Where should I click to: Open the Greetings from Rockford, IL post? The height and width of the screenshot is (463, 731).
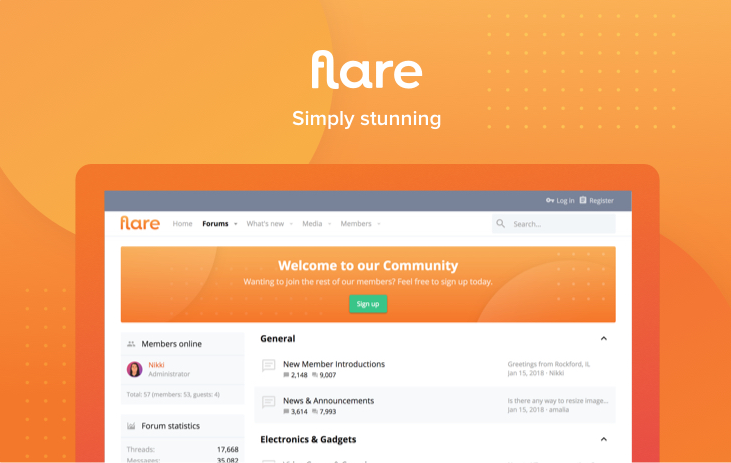[x=548, y=364]
